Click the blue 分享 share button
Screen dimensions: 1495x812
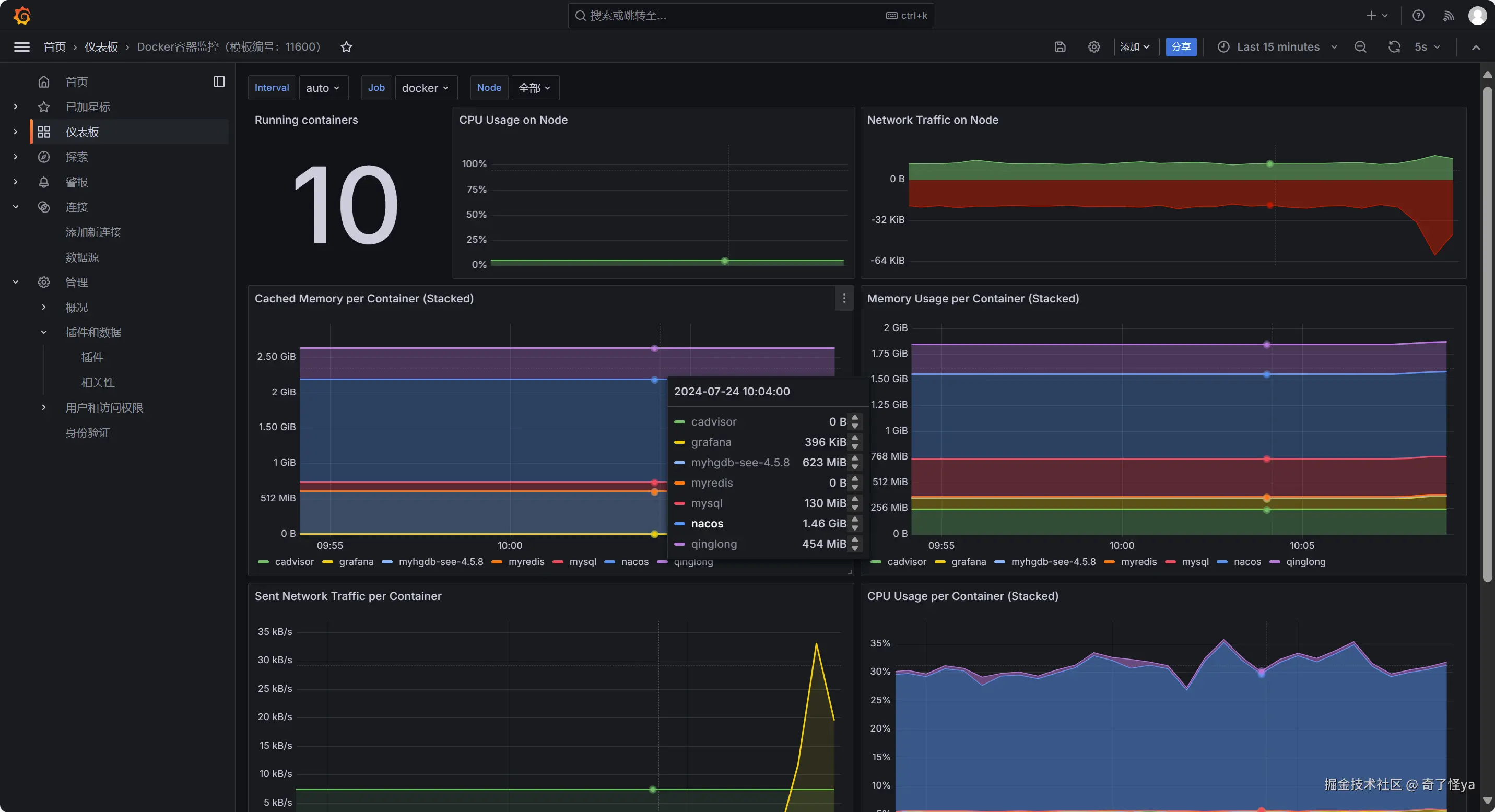point(1181,47)
